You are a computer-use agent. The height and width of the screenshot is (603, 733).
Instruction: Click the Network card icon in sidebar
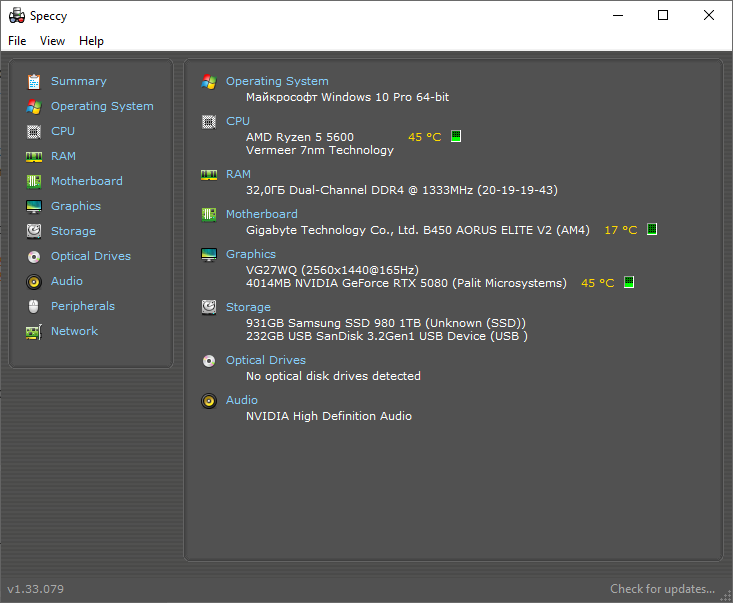click(34, 332)
